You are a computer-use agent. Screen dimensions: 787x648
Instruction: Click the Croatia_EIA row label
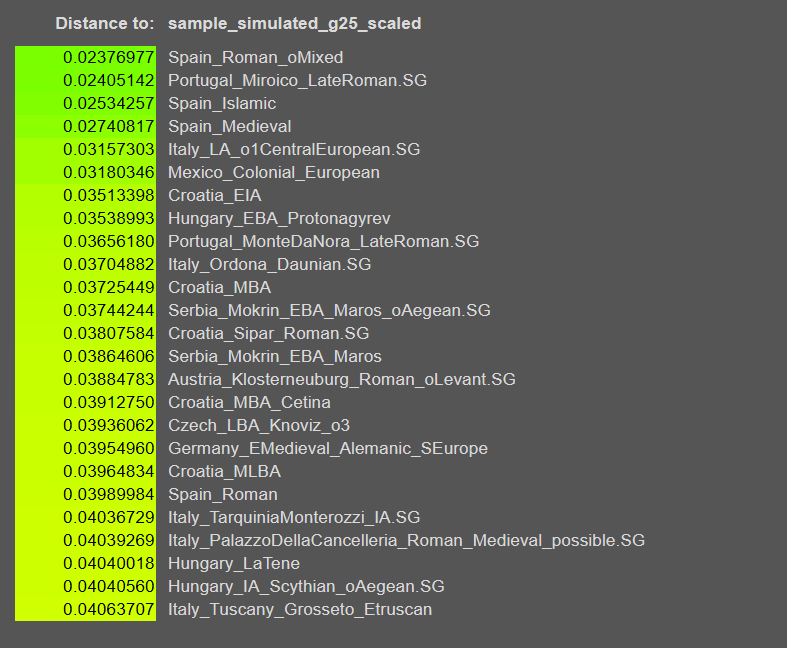click(217, 196)
